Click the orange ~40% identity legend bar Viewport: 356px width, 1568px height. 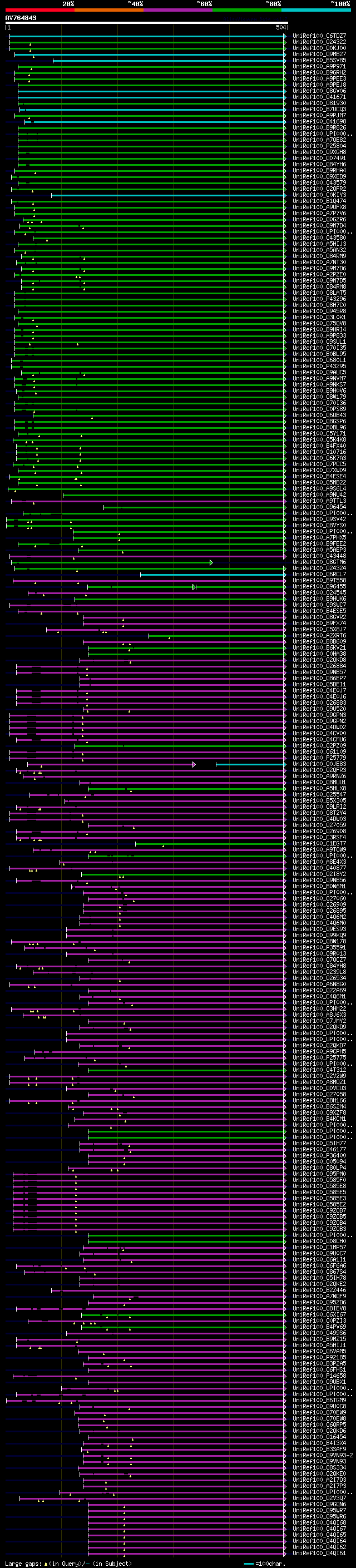109,10
